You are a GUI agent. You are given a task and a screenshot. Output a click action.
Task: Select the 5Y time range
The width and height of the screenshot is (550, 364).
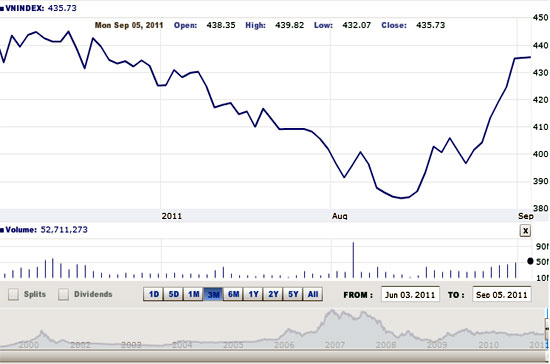(x=293, y=294)
